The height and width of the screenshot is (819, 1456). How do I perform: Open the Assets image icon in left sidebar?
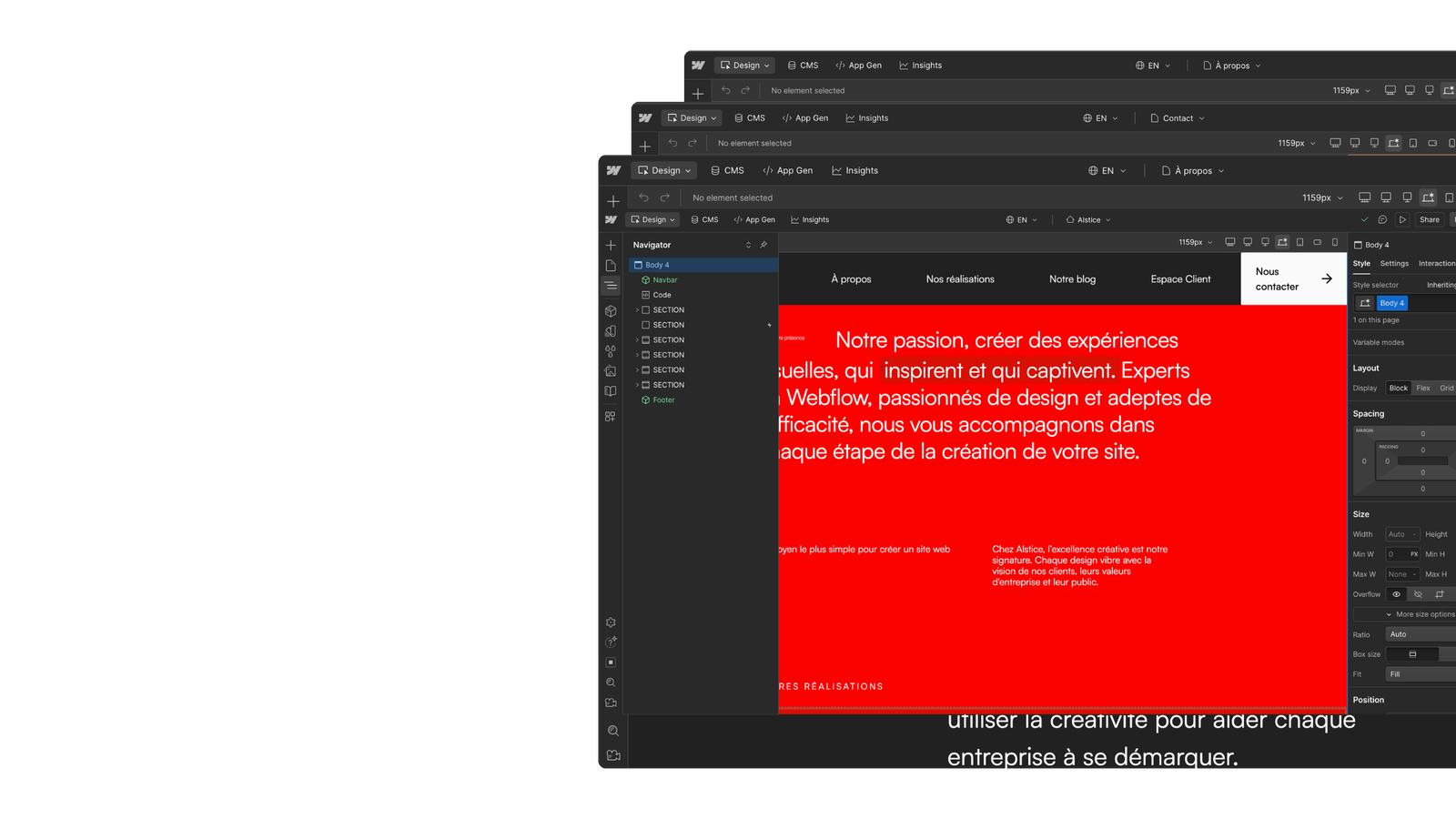[611, 371]
